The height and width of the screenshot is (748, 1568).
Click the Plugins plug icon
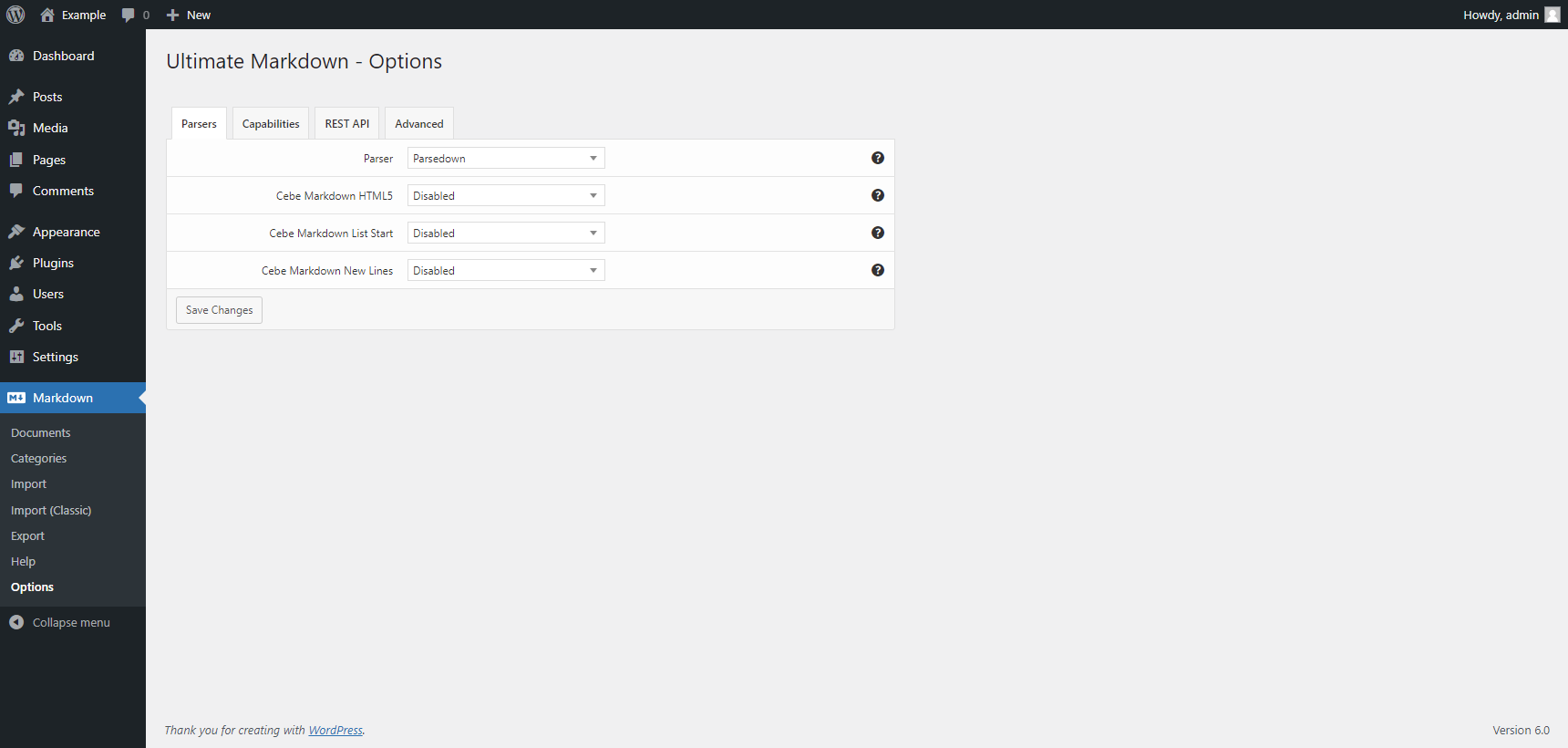coord(16,263)
